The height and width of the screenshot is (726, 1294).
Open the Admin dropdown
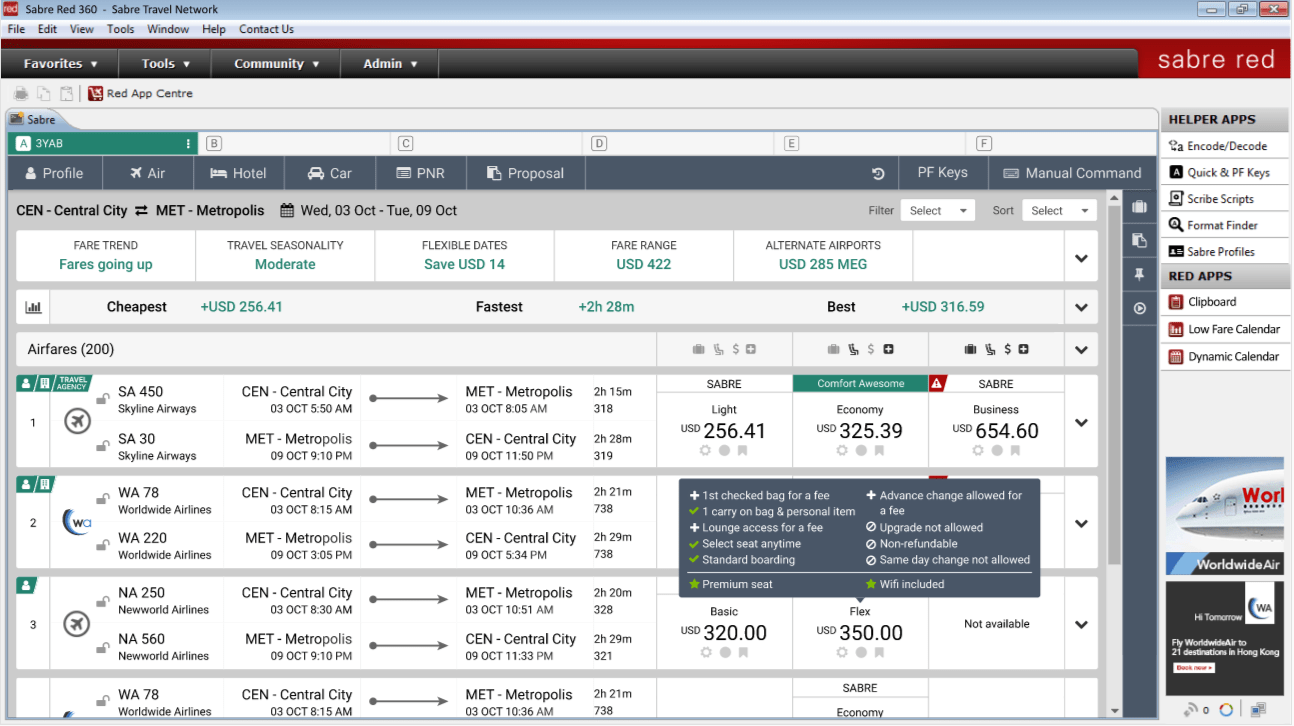(x=390, y=63)
